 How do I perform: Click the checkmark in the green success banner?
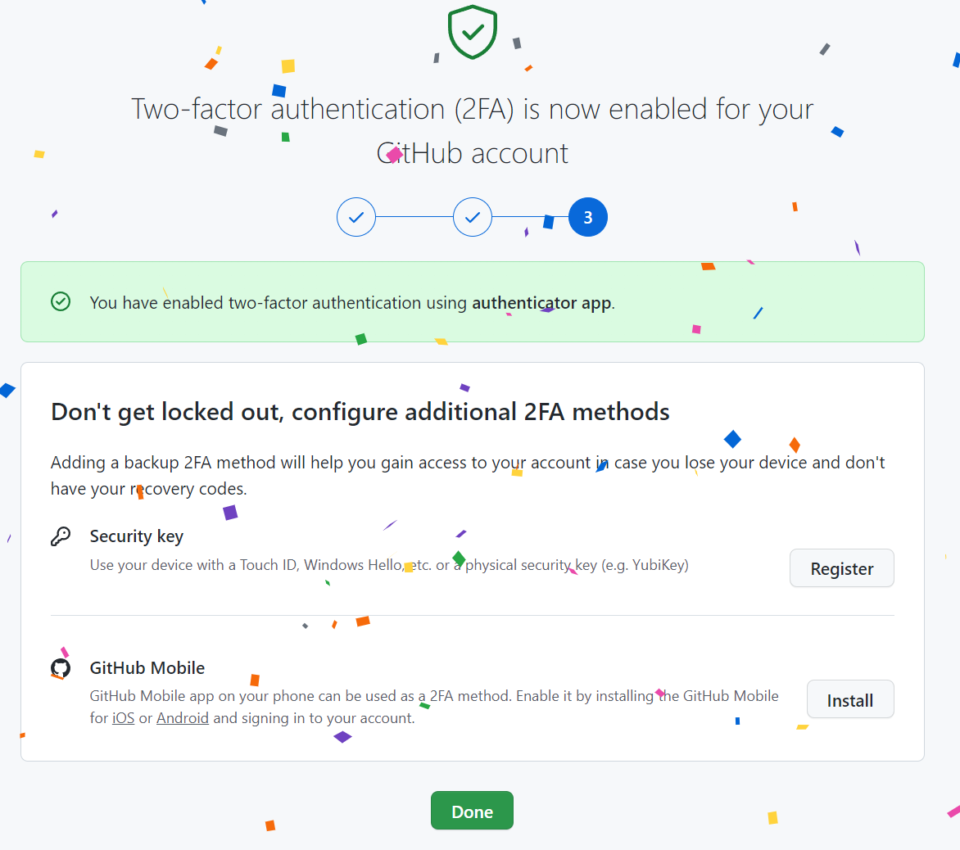click(x=60, y=301)
